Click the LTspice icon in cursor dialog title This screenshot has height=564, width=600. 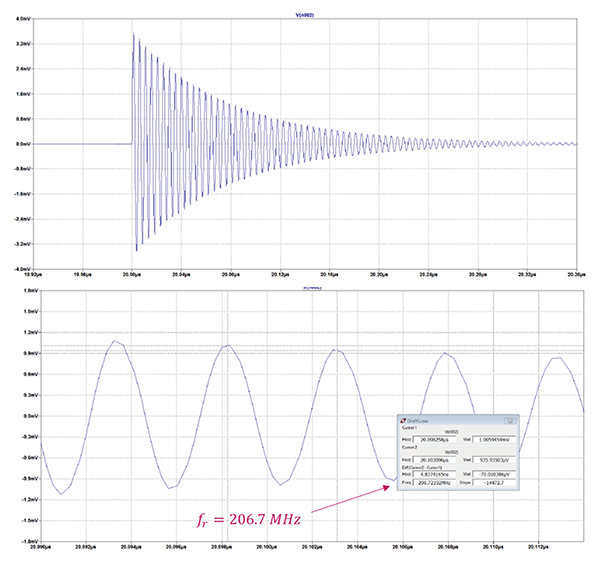point(402,420)
